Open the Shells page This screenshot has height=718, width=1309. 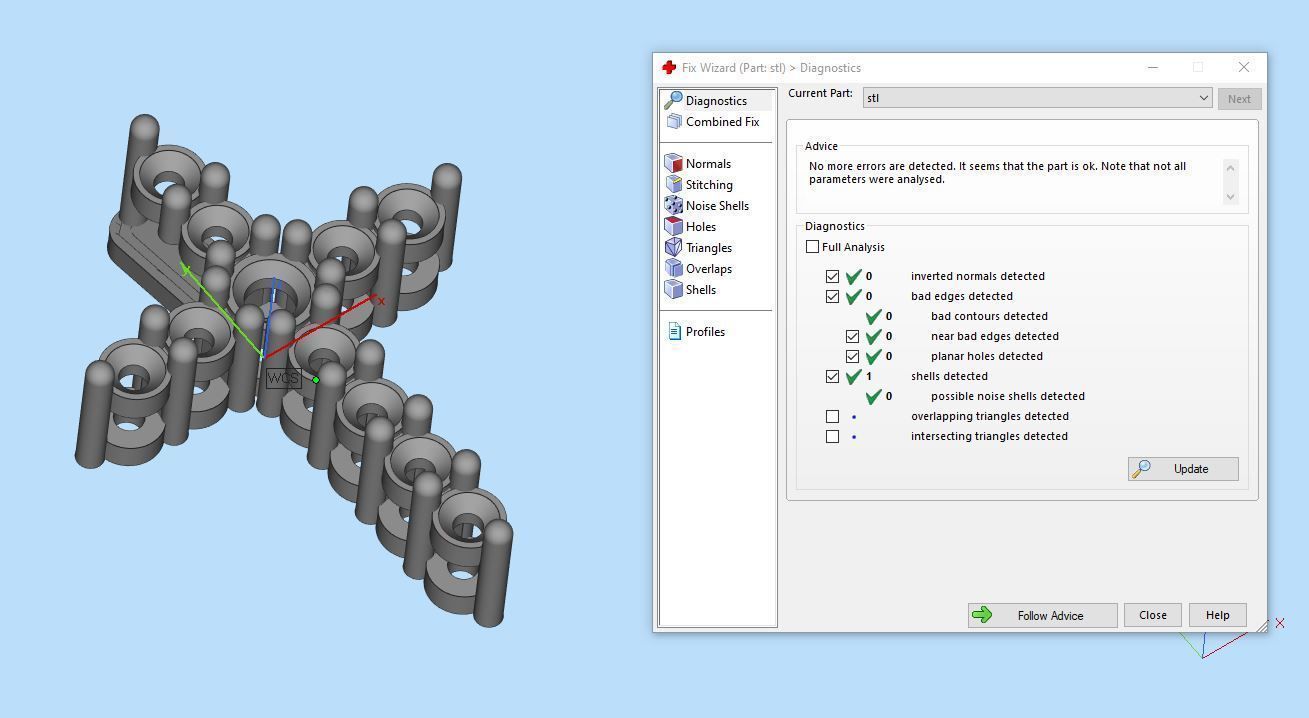point(700,290)
